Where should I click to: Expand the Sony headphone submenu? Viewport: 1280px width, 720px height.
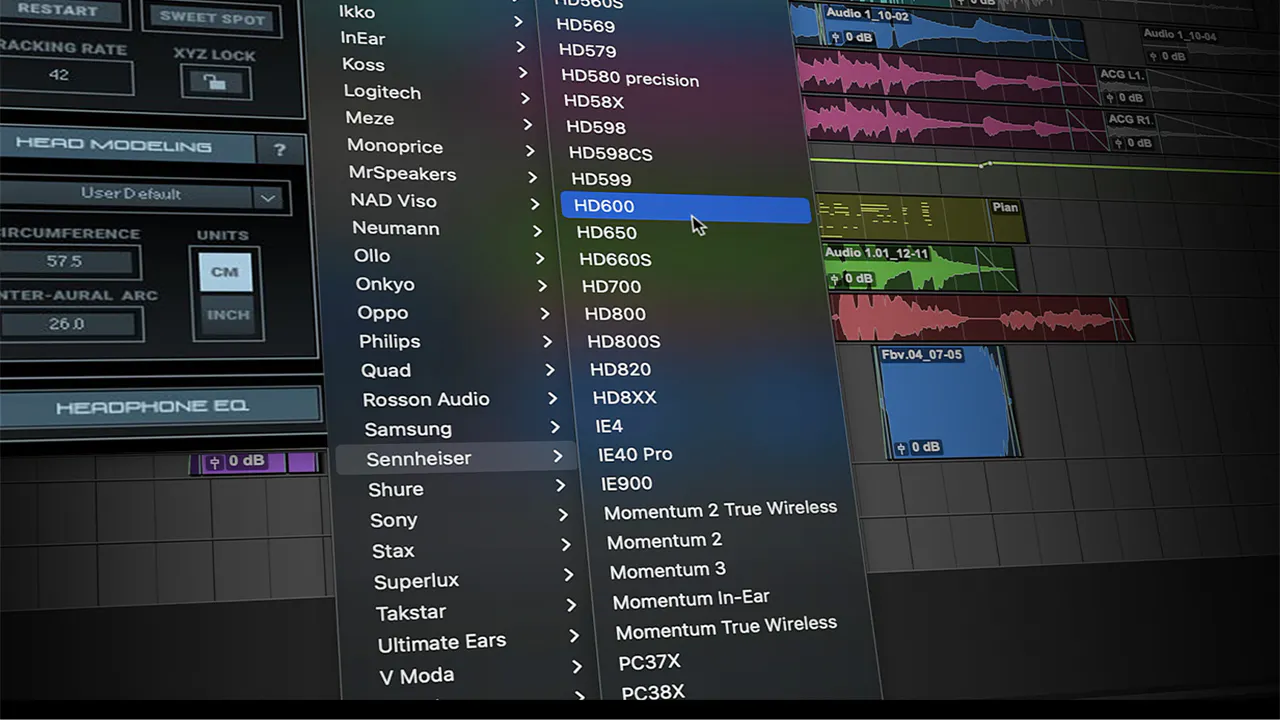393,520
